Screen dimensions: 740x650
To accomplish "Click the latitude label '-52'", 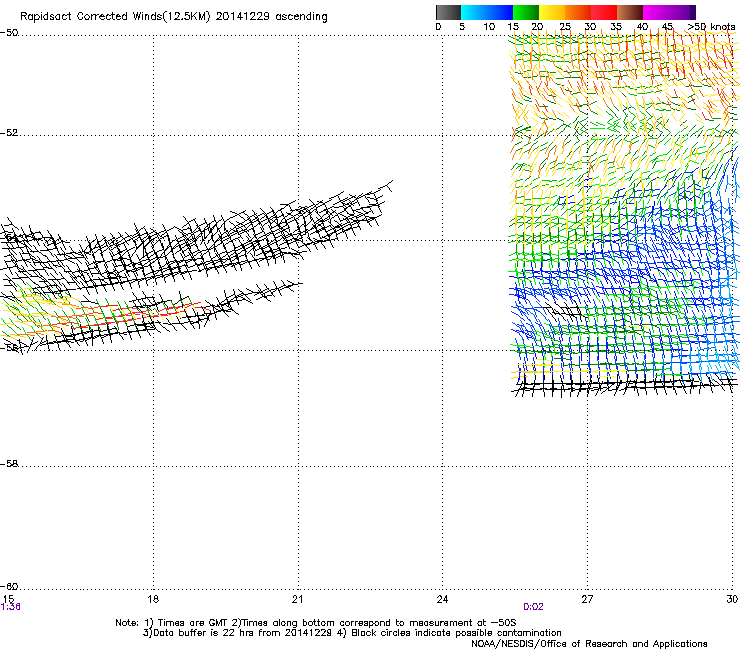I will tap(9, 133).
